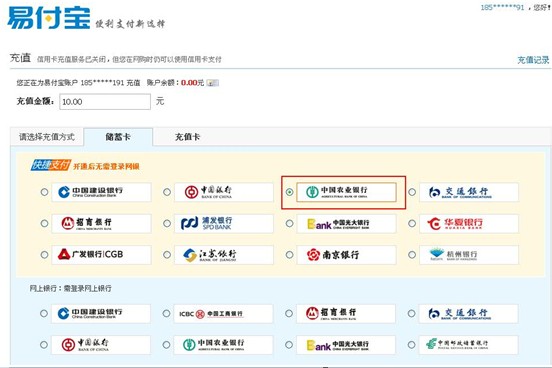Switch to the 储蓄卡 tab
Image resolution: width=552 pixels, height=368 pixels.
pos(118,137)
